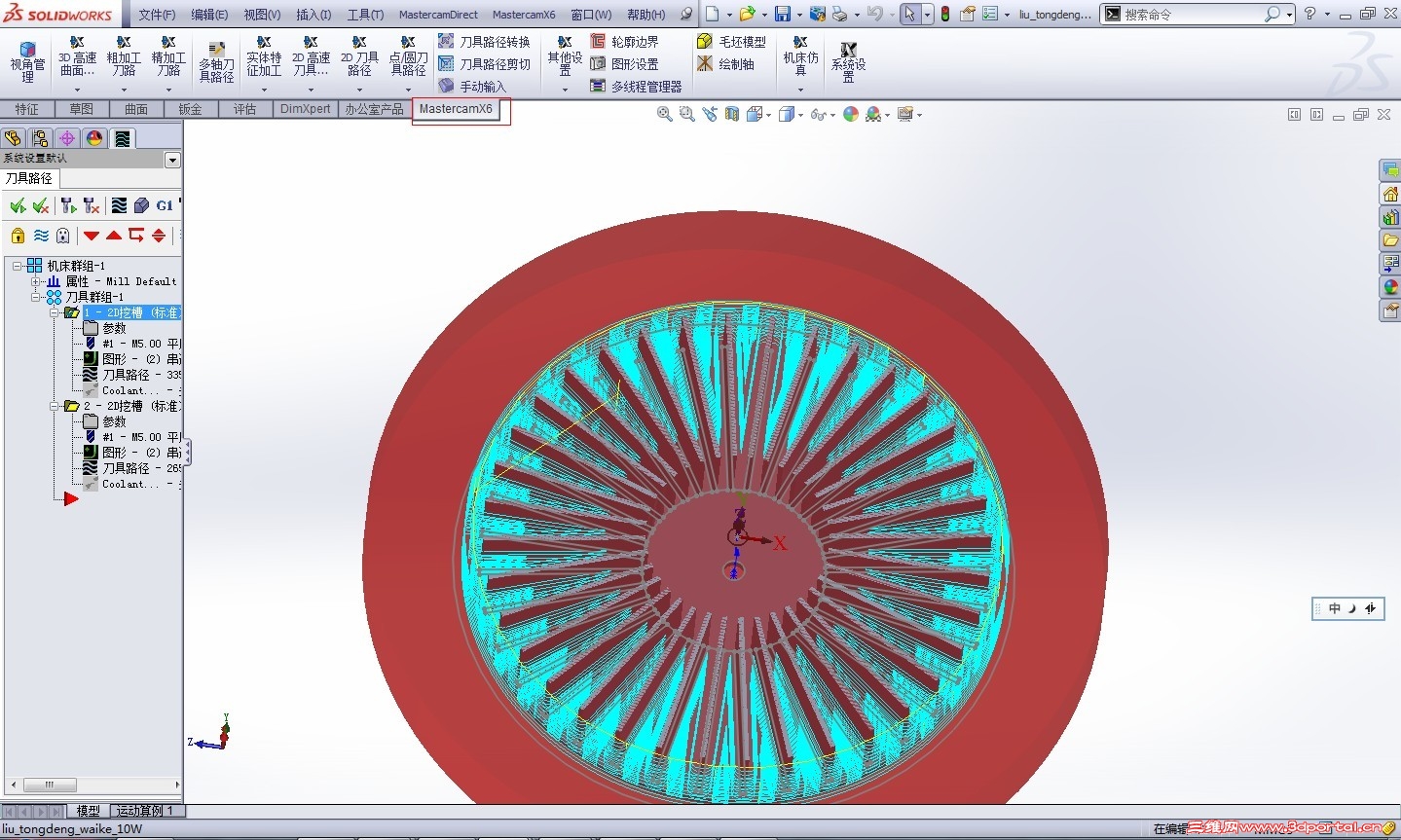This screenshot has height=840, width=1401.
Task: Open the 机床仿真 dropdown arrow
Action: (800, 90)
